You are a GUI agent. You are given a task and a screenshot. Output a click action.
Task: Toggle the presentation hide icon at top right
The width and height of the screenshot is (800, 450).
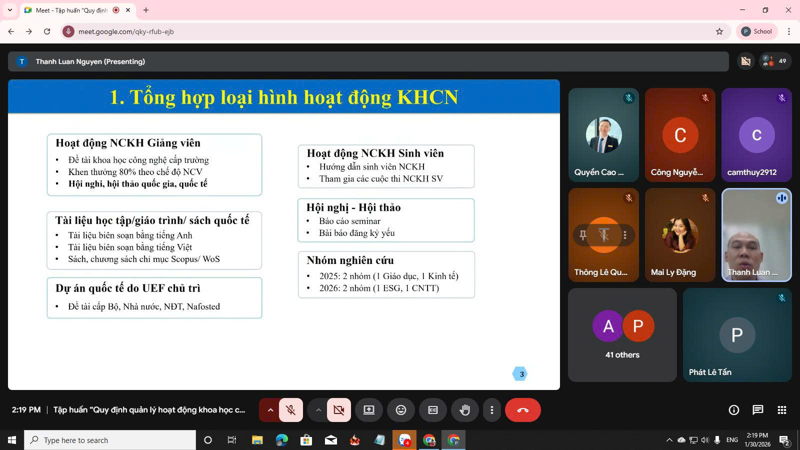(x=745, y=61)
